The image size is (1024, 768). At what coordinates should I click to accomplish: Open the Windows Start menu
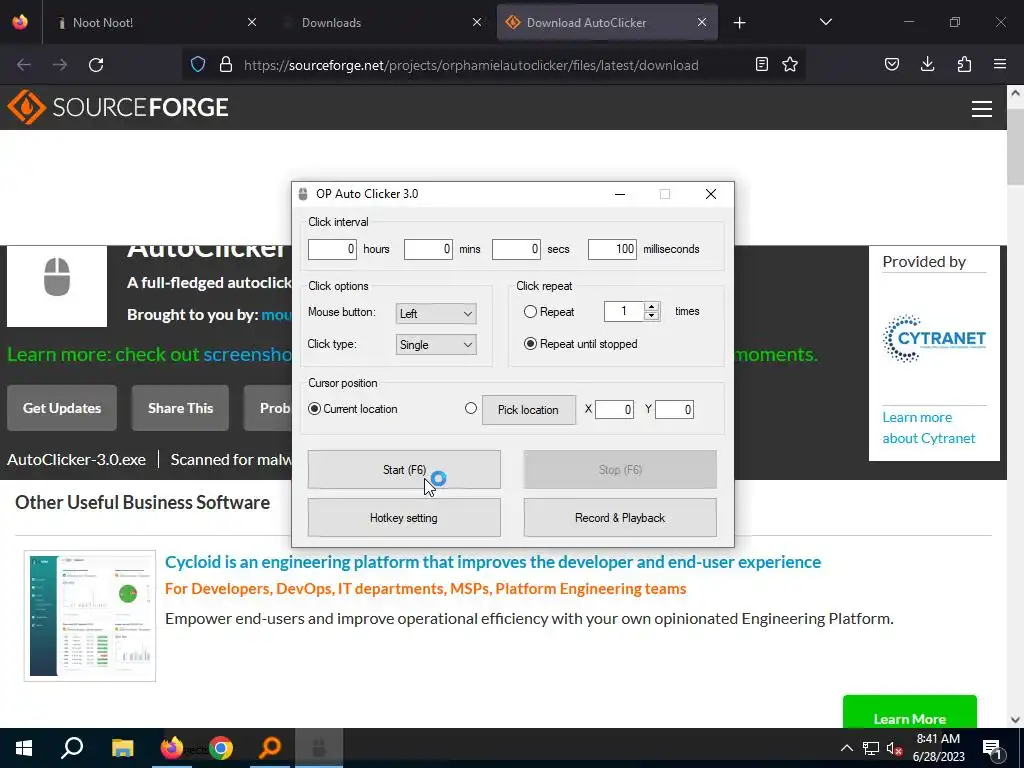point(24,748)
